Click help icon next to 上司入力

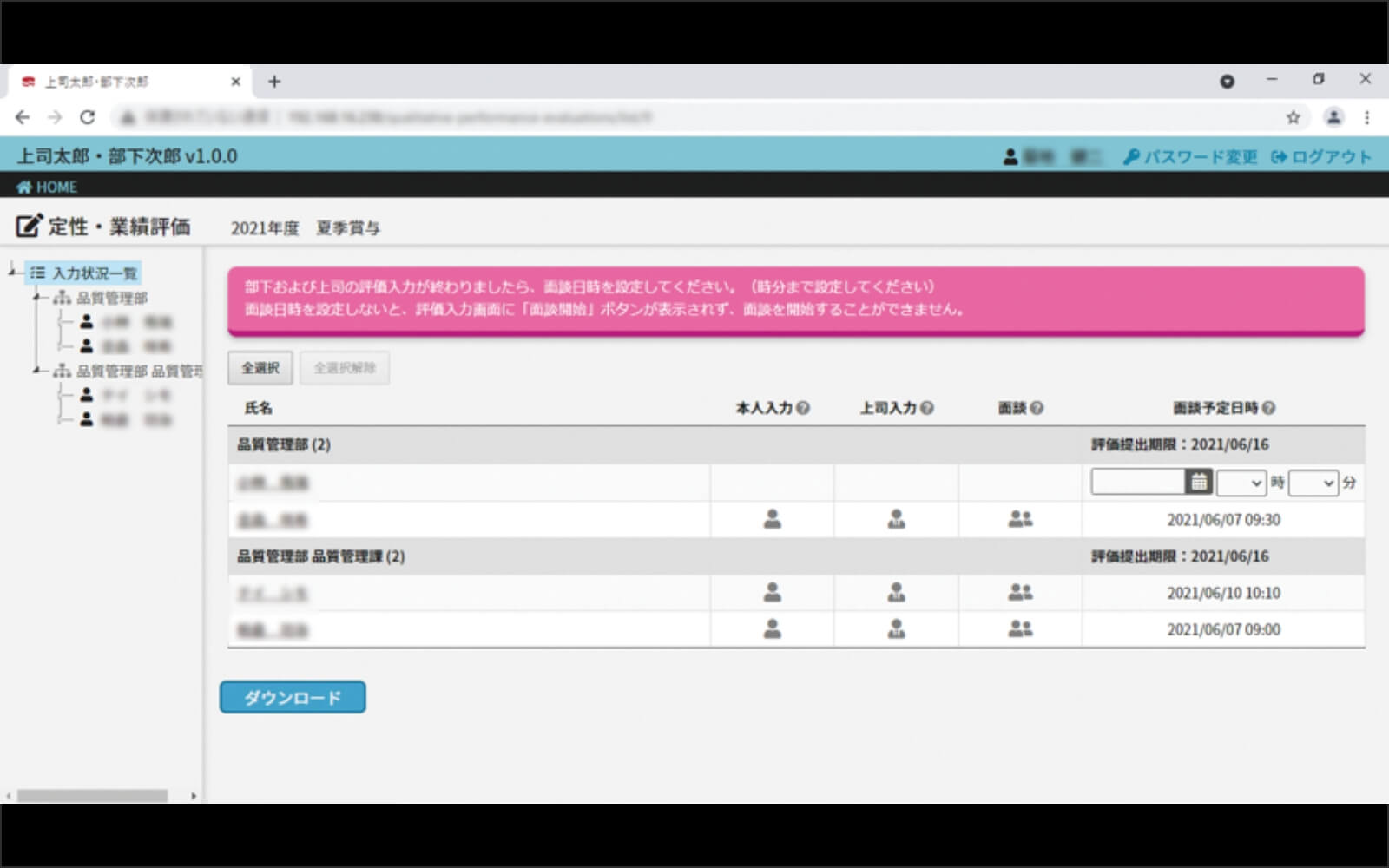(927, 408)
